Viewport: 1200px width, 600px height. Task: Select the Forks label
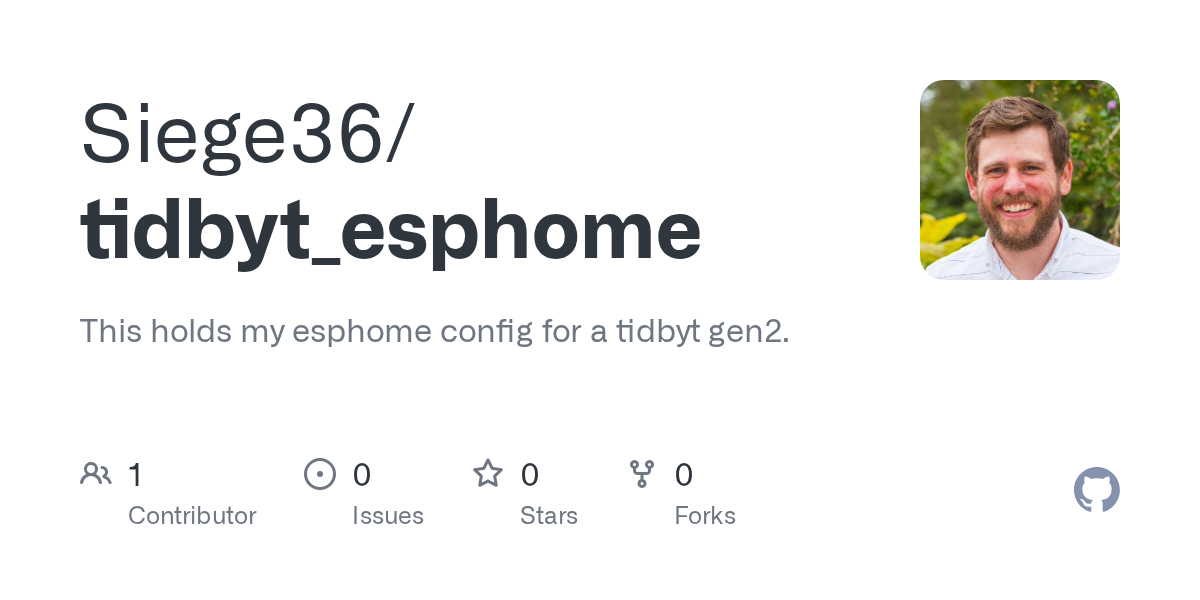pyautogui.click(x=705, y=516)
